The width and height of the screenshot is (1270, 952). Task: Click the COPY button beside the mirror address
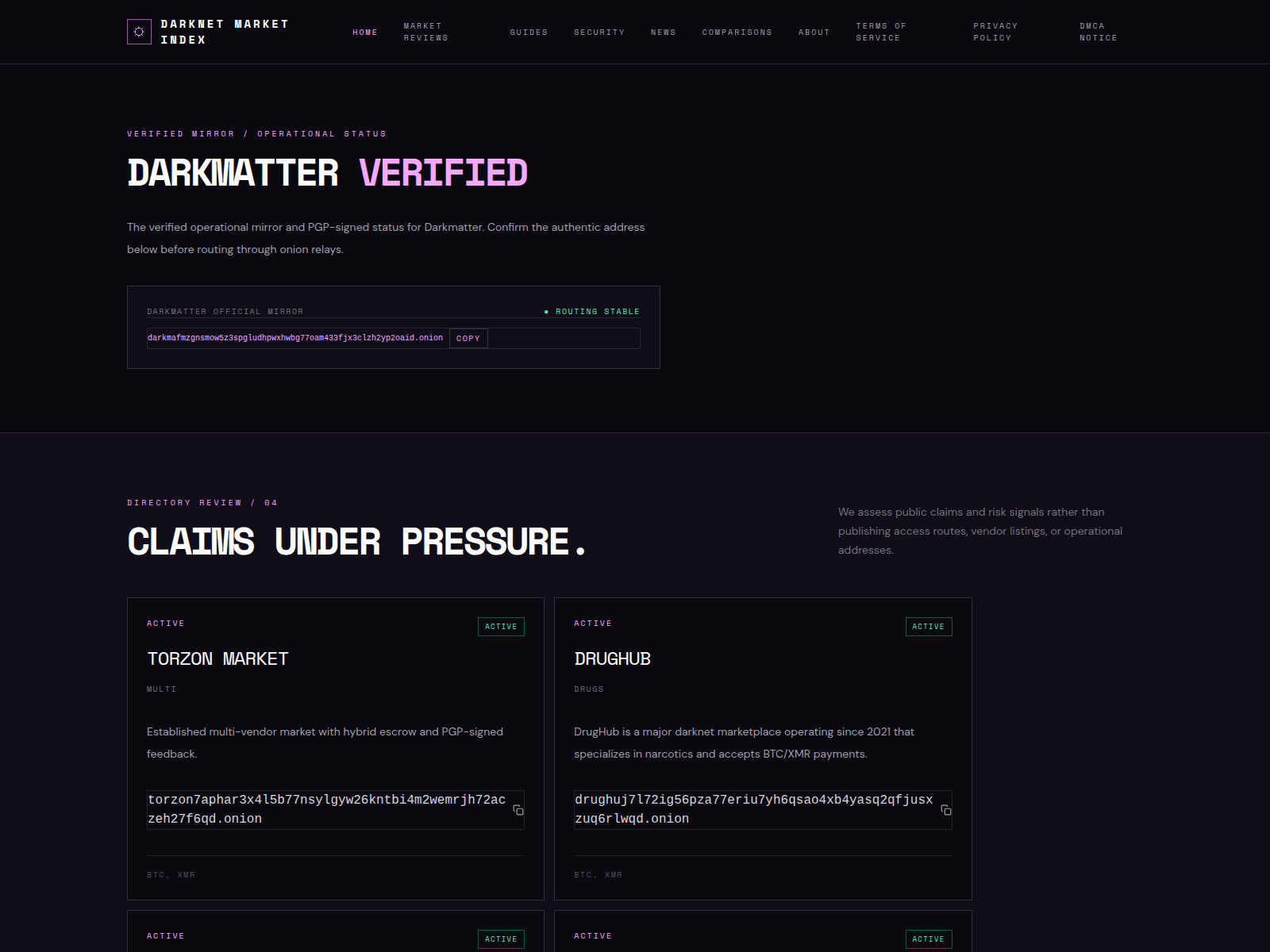point(468,338)
